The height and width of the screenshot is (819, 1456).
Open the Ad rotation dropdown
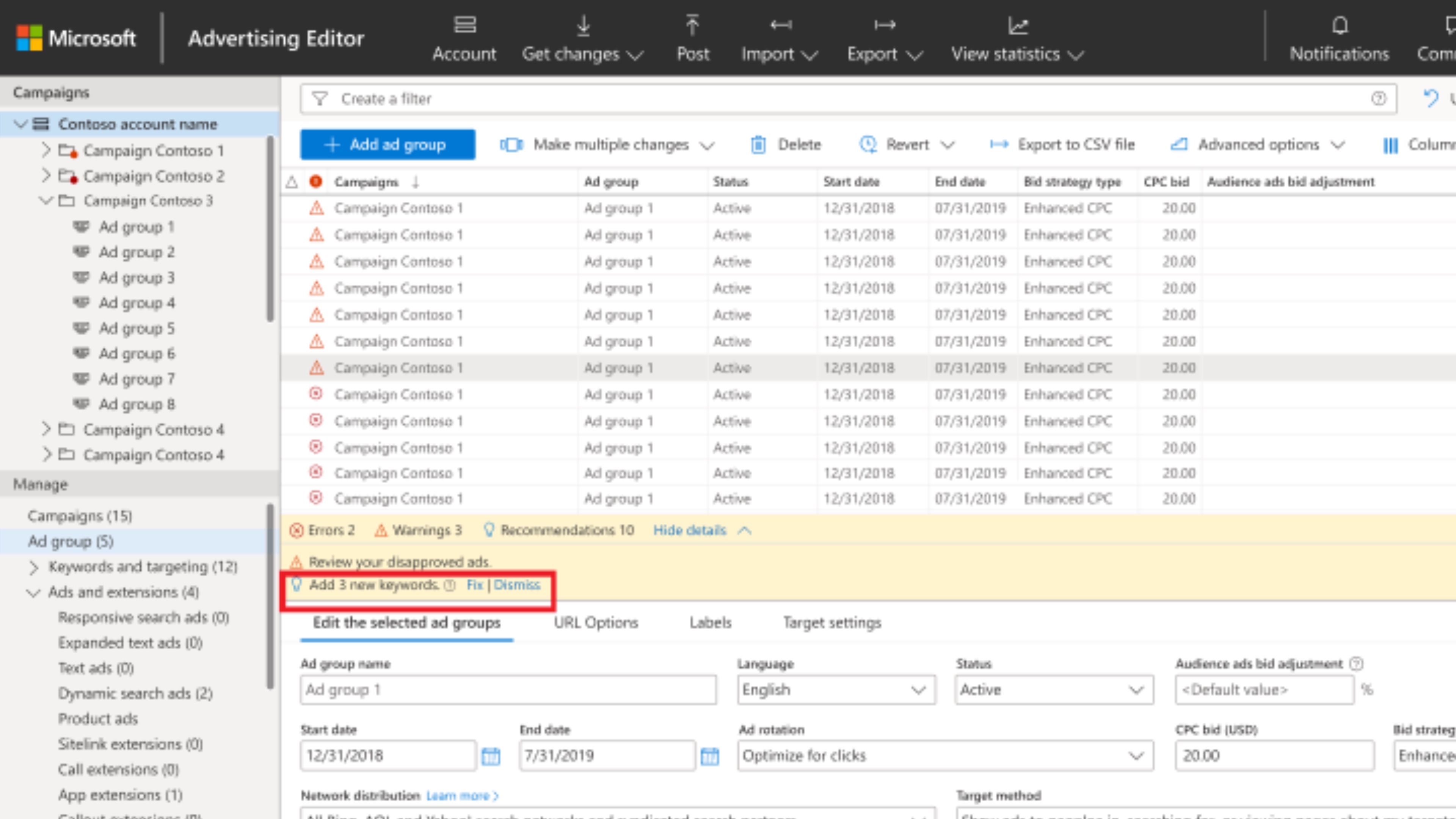945,756
